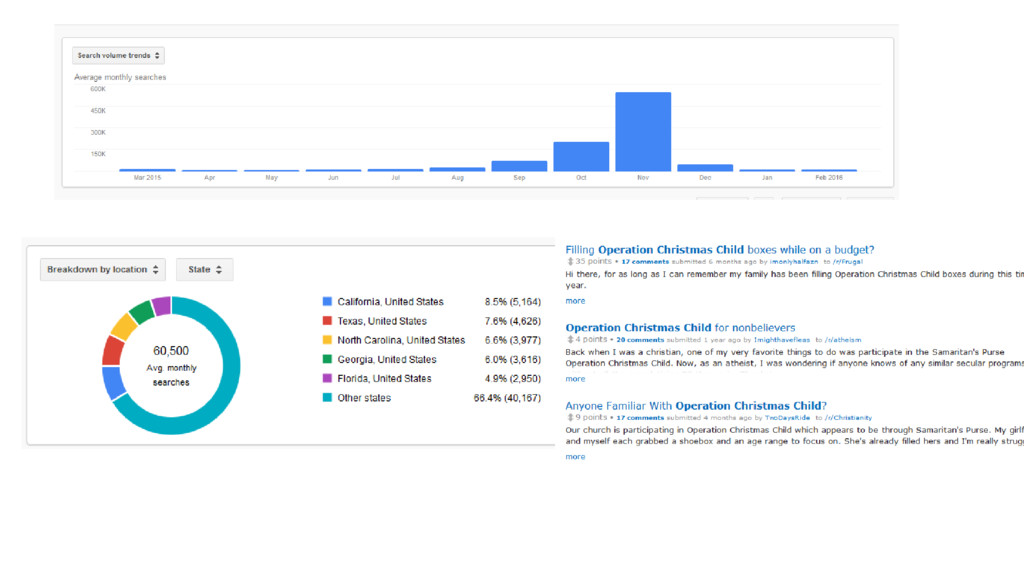
Task: Click 'more' under the Anyone Familiar post
Action: click(575, 456)
